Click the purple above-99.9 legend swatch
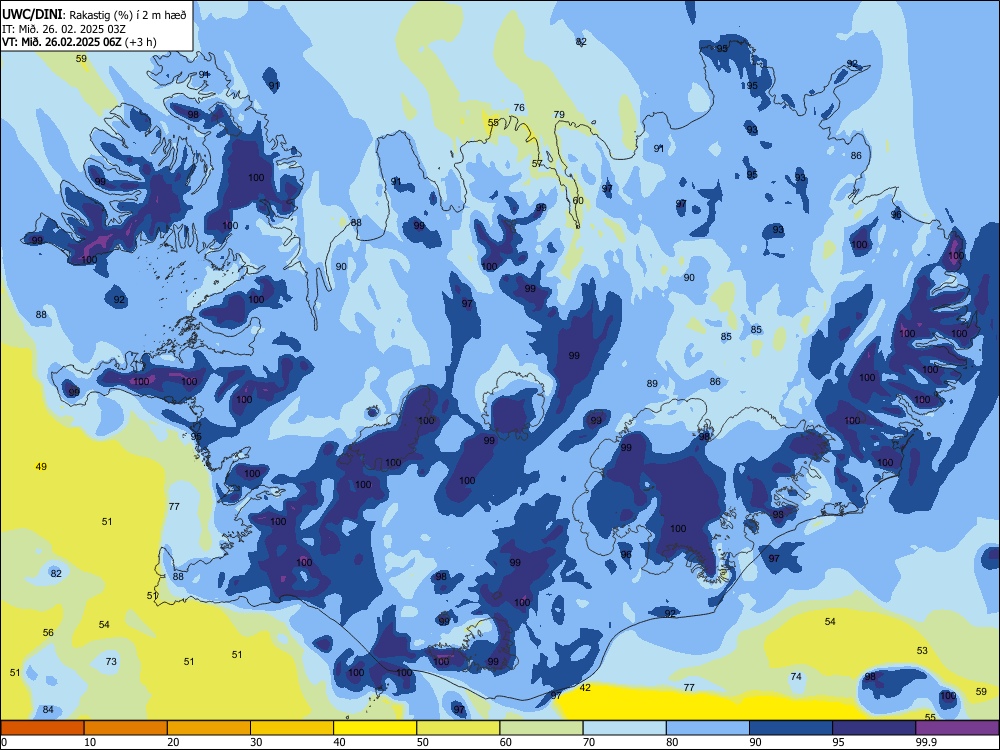 (x=957, y=728)
